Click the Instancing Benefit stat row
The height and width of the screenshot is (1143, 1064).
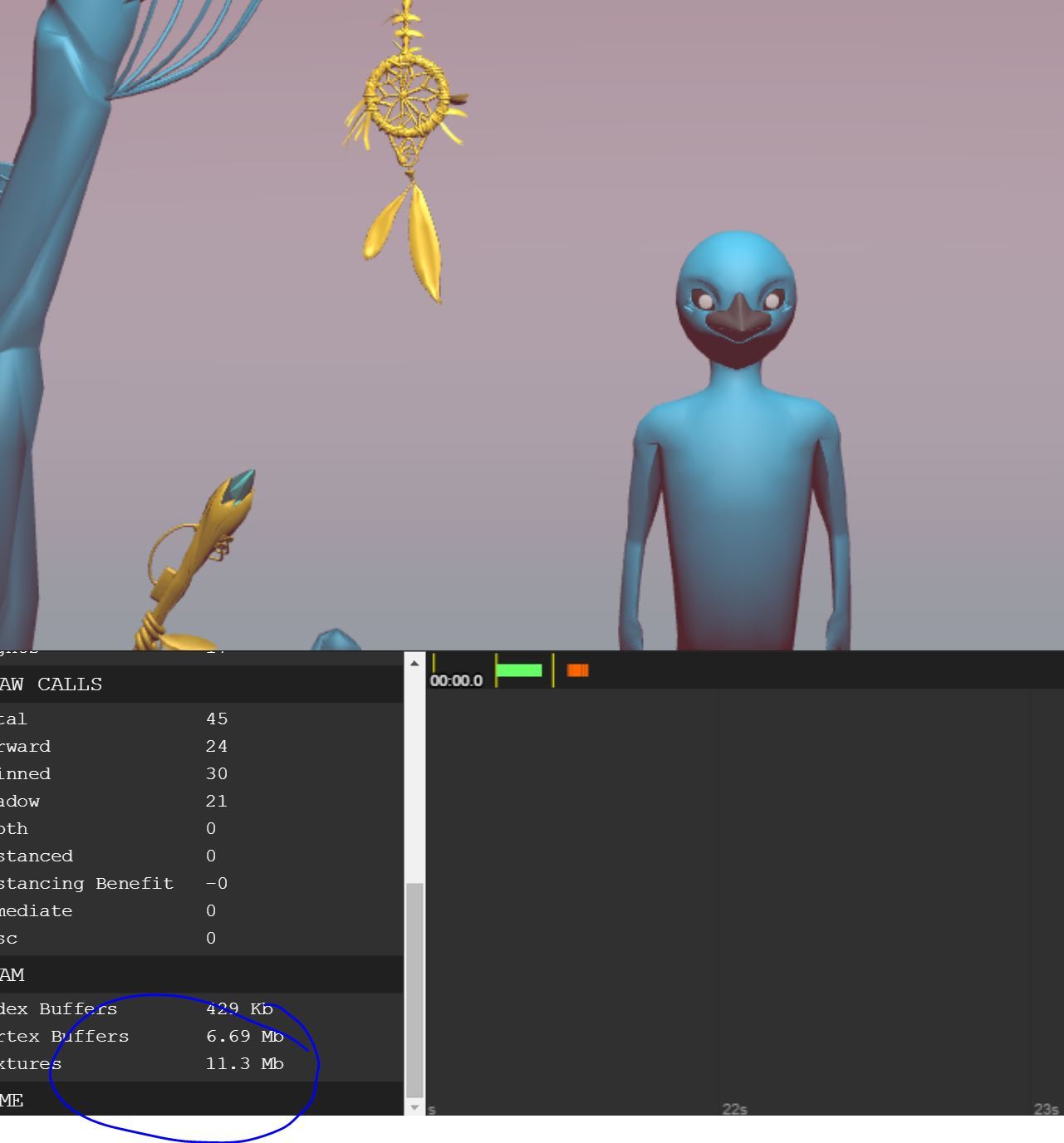click(112, 884)
